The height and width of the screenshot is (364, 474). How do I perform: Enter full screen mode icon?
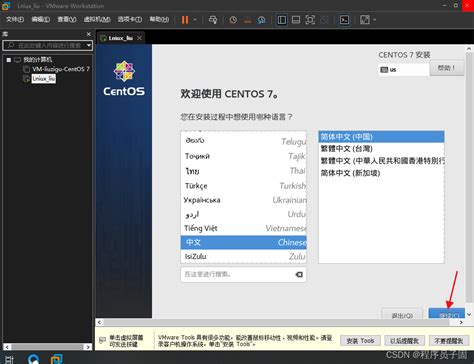pyautogui.click(x=310, y=20)
